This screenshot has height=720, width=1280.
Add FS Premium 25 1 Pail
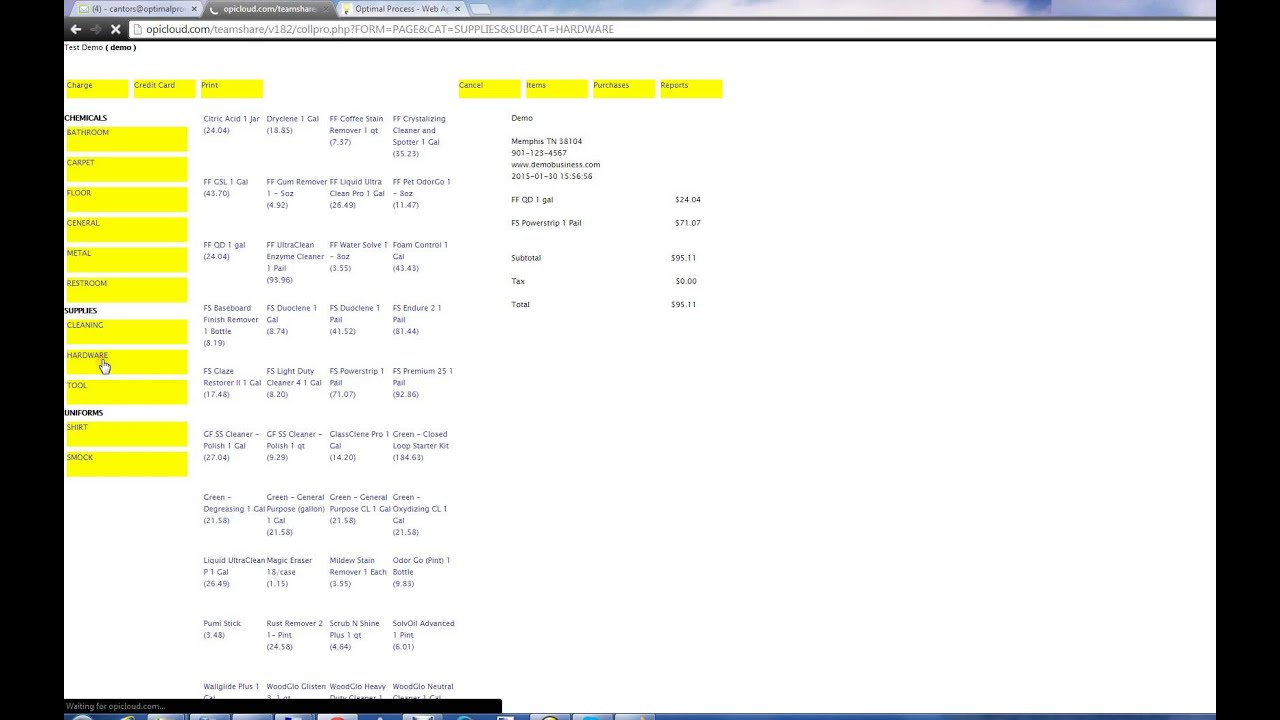coord(422,382)
